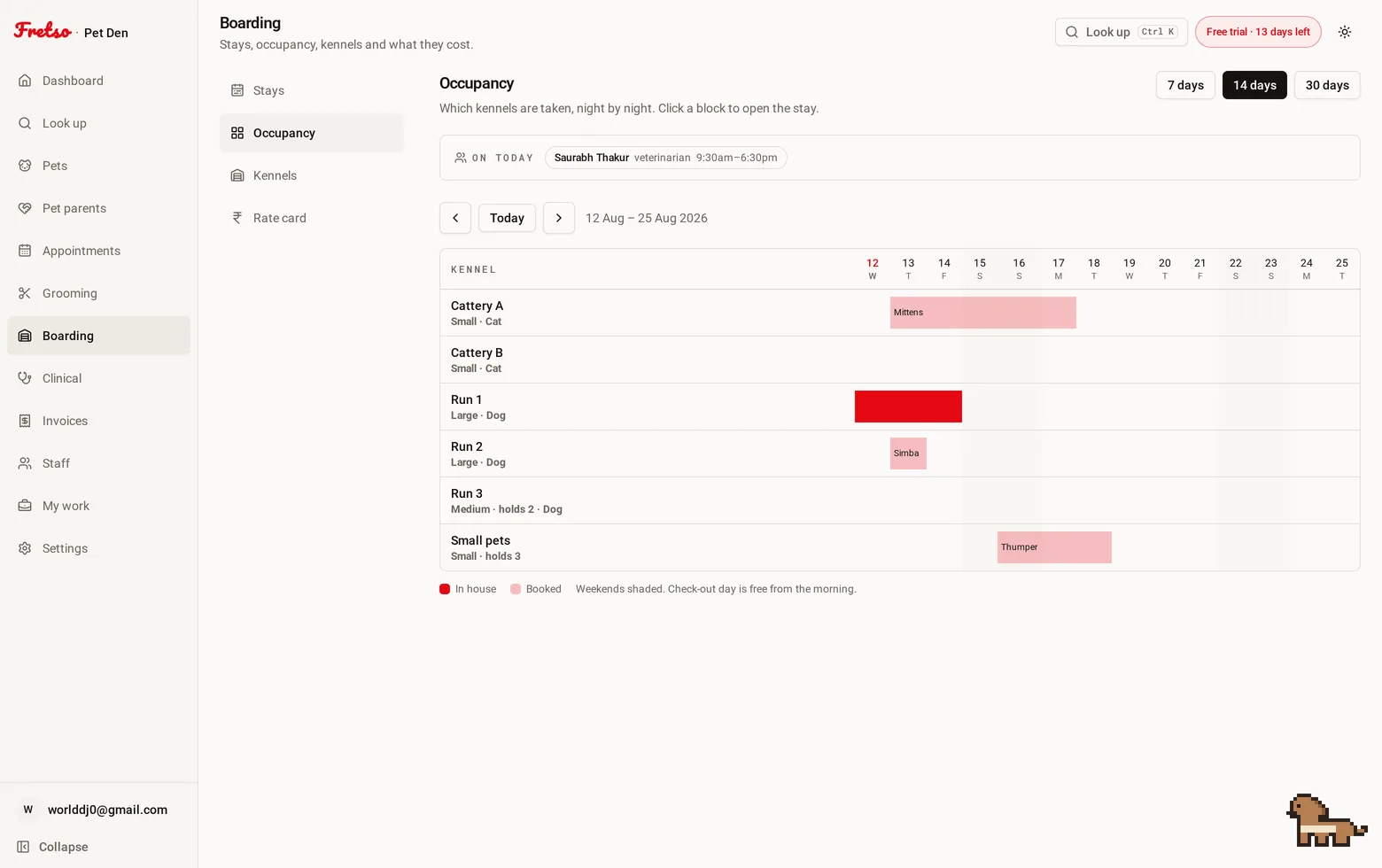The height and width of the screenshot is (868, 1382).
Task: Click the Collapse sidebar icon
Action: coord(23,847)
